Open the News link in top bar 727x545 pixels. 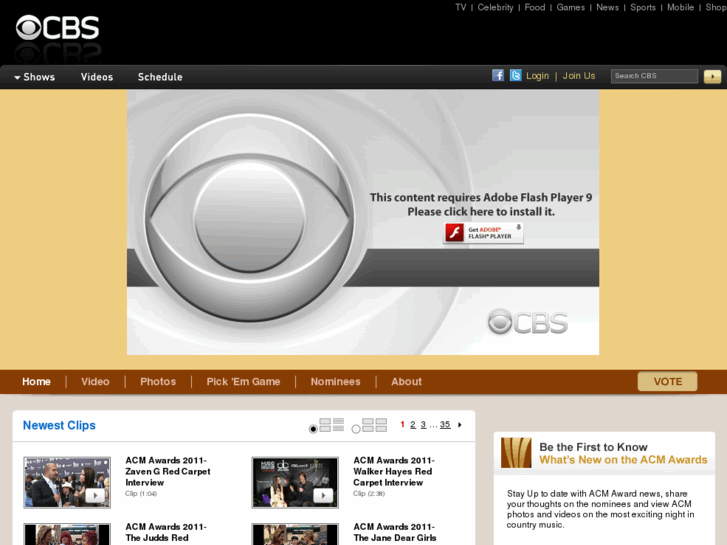607,7
